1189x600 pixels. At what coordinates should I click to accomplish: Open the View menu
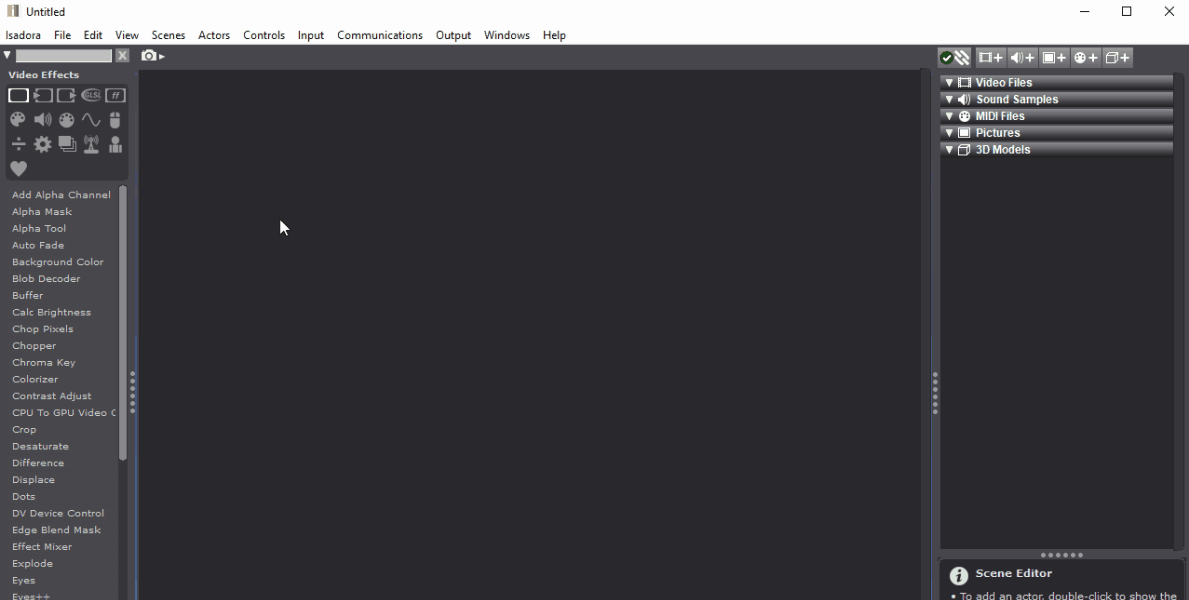click(127, 35)
